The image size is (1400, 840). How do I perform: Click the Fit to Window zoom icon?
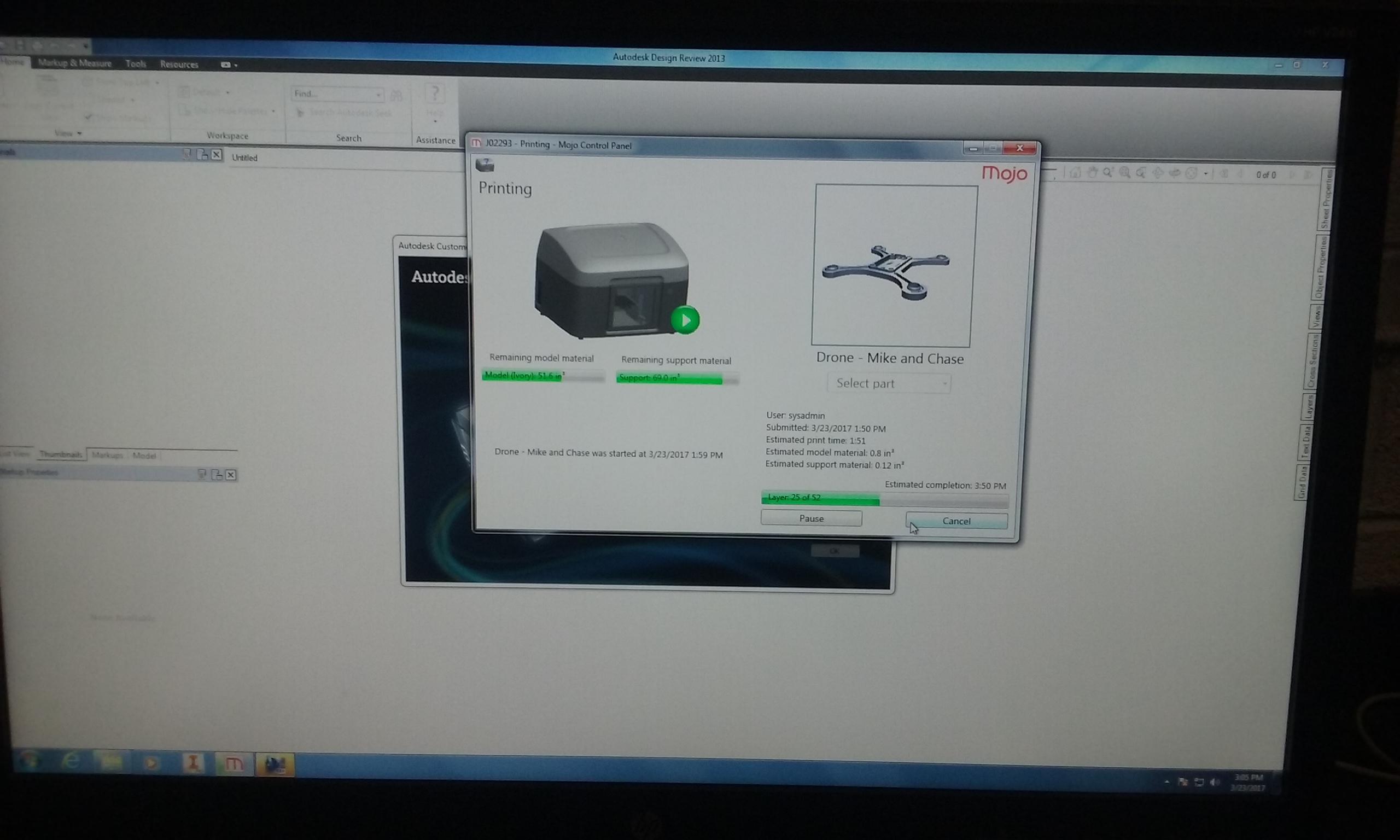coord(1141,173)
